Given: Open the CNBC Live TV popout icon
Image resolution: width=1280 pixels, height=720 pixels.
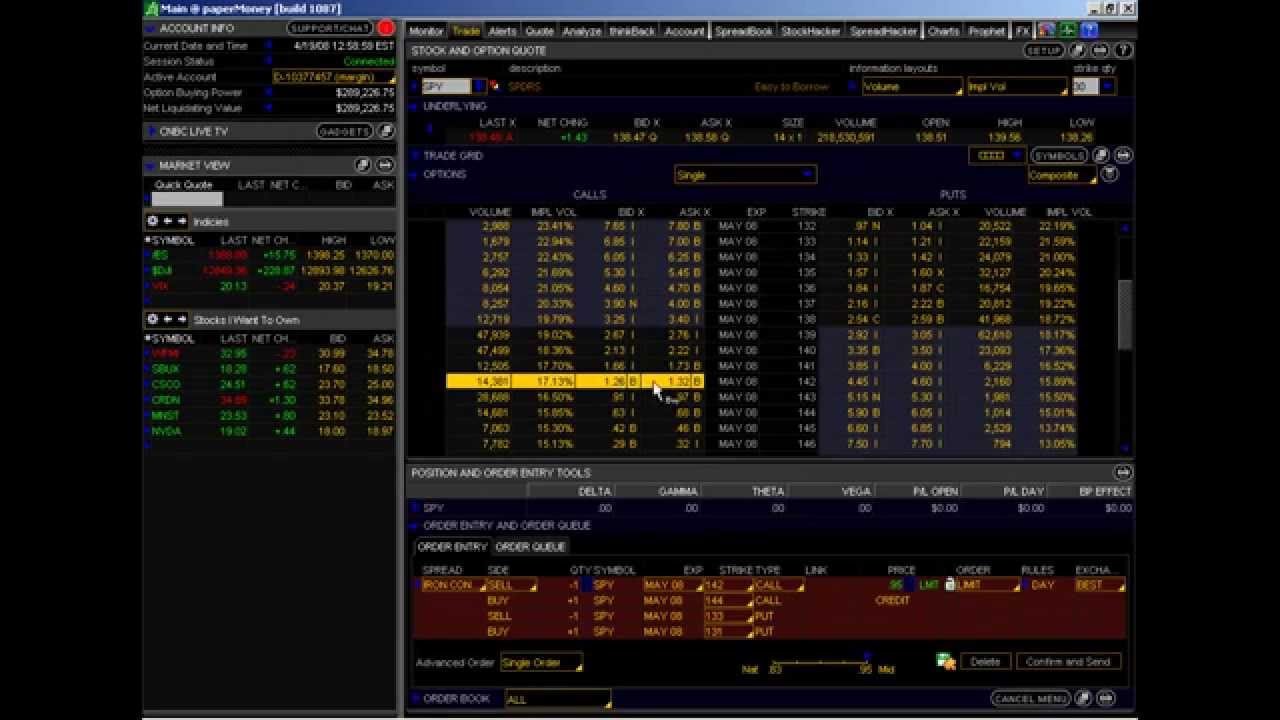Looking at the screenshot, I should tap(385, 131).
